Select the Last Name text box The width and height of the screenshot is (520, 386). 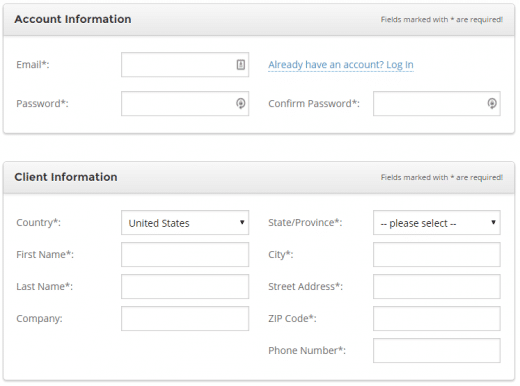tap(185, 287)
